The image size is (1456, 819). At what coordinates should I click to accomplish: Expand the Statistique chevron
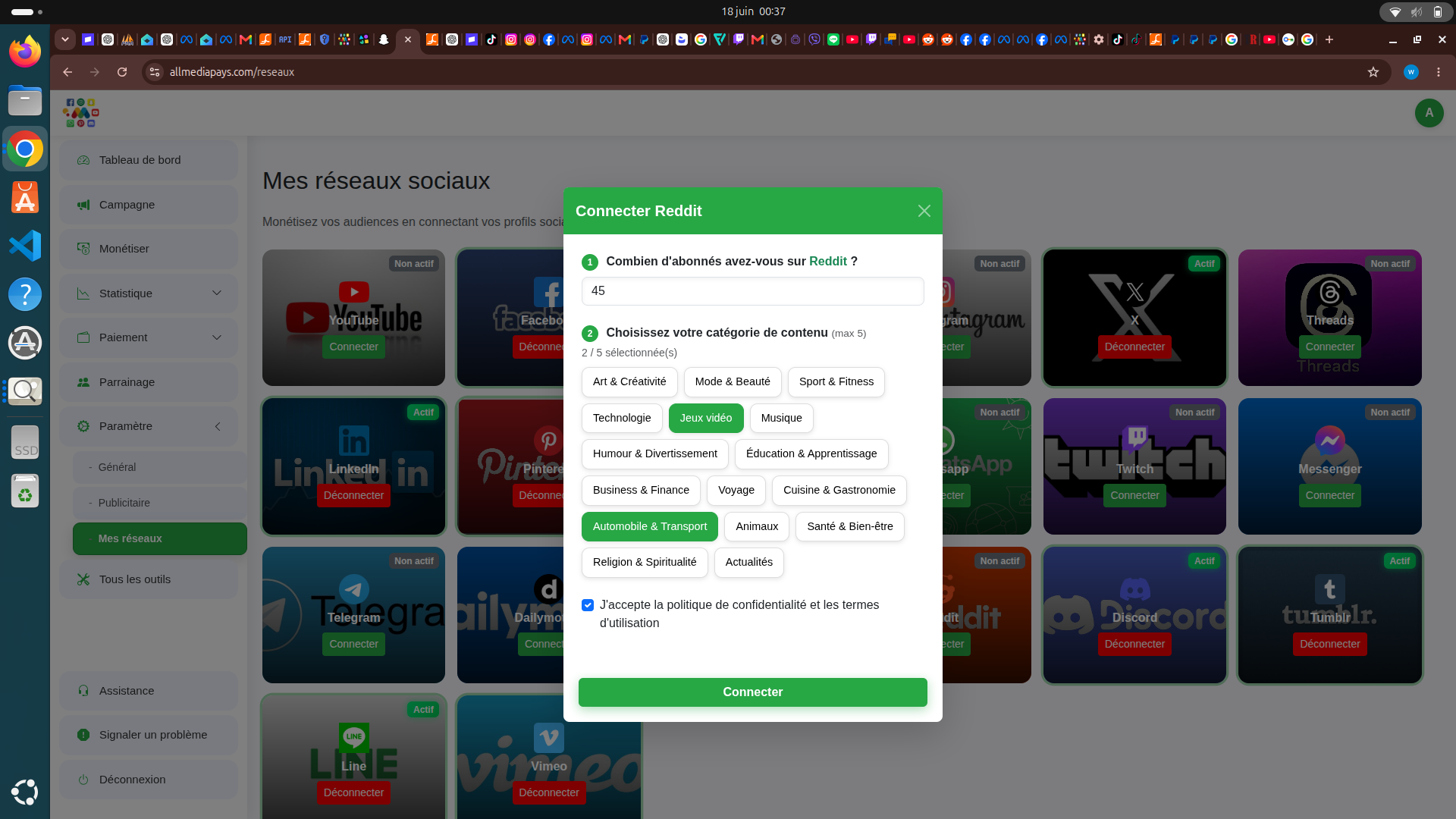point(217,293)
